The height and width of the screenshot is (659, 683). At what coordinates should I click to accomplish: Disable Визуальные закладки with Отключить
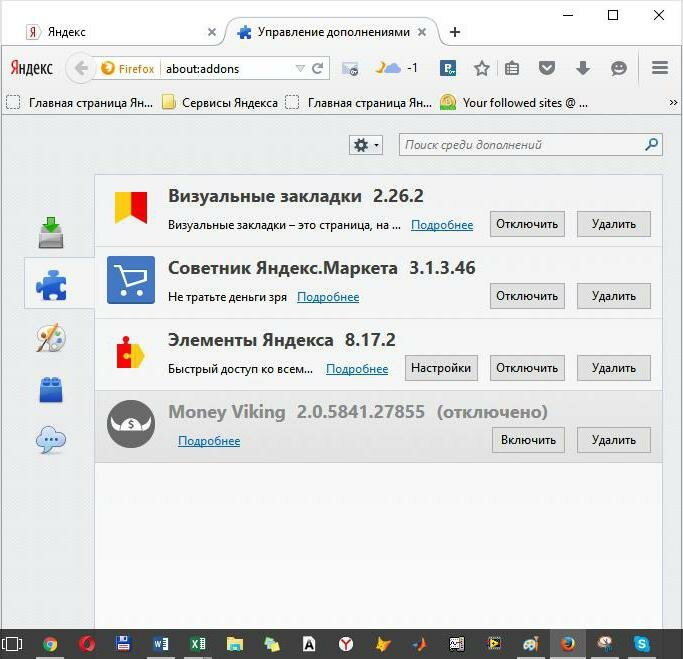[527, 224]
